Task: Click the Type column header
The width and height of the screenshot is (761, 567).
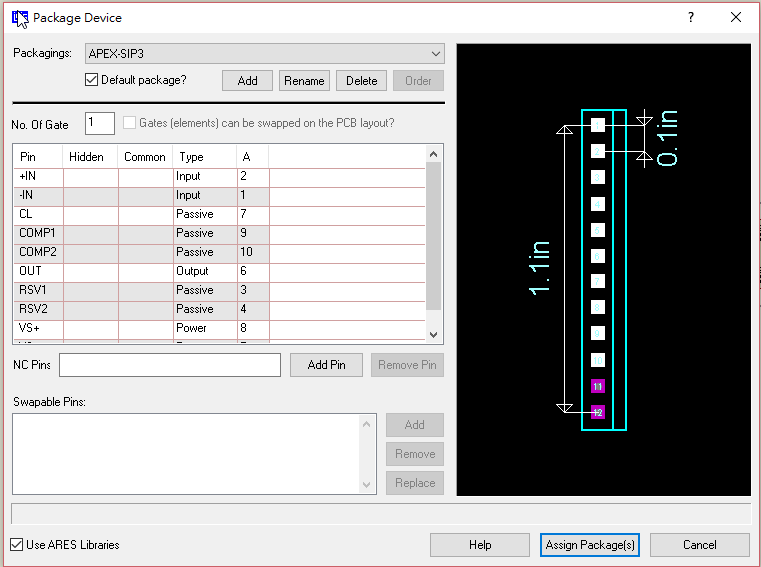Action: click(x=204, y=157)
